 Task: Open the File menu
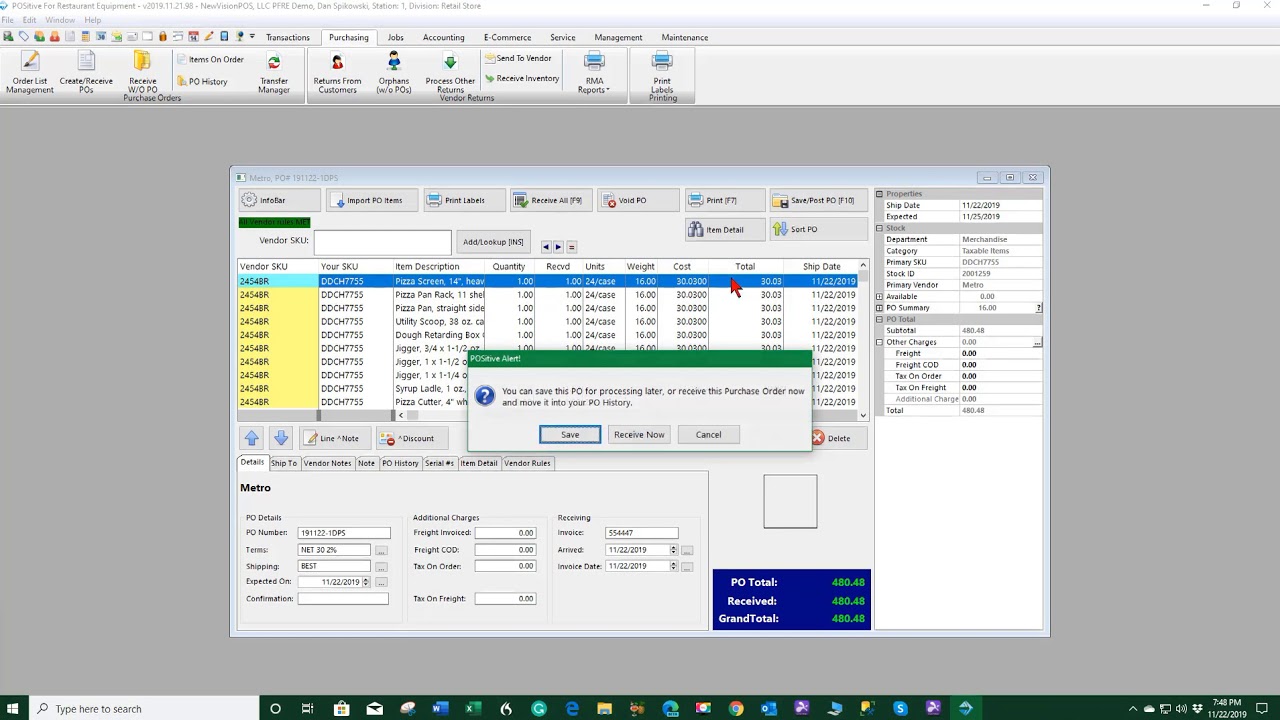pos(8,20)
